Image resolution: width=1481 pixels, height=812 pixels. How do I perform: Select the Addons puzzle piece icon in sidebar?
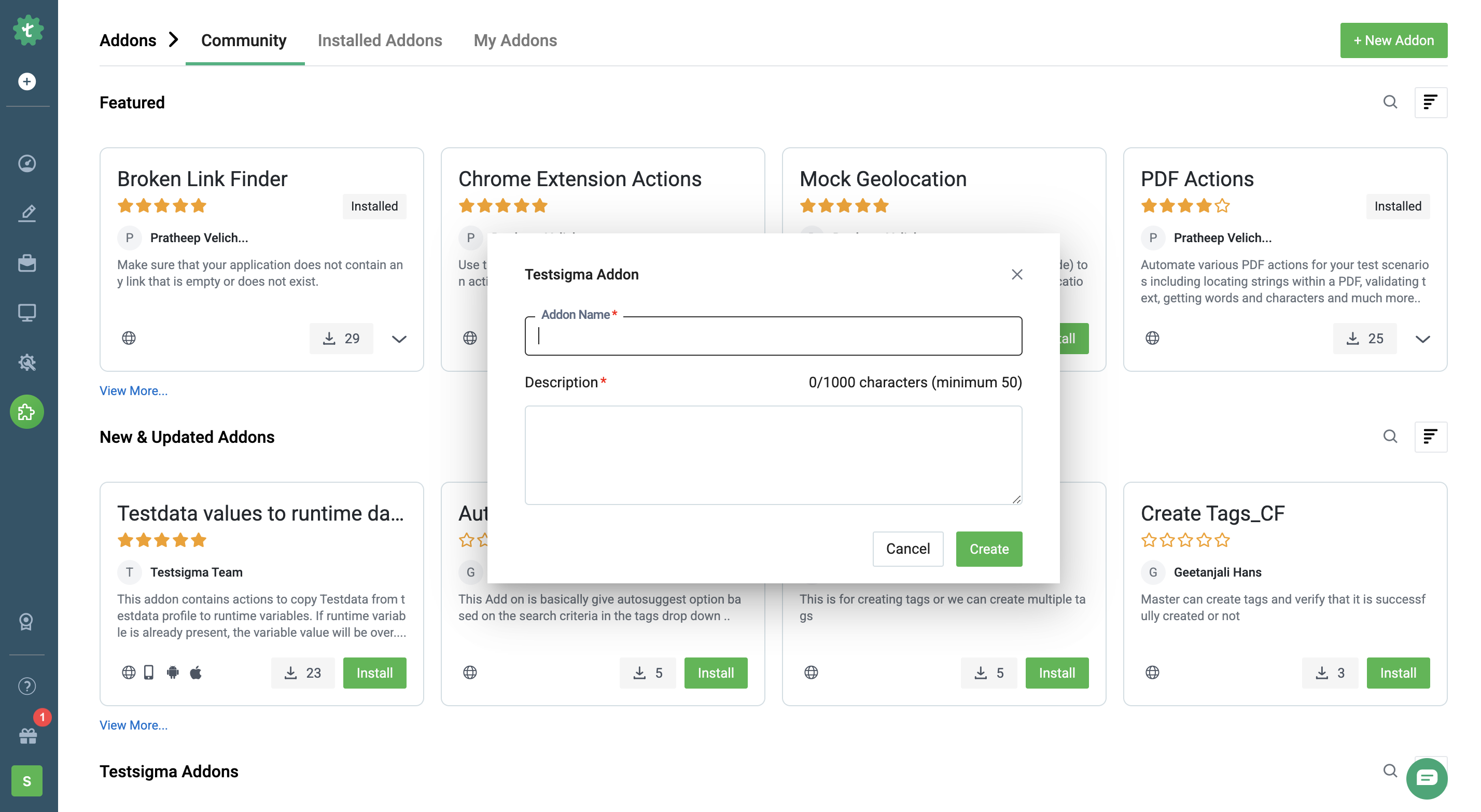(26, 412)
